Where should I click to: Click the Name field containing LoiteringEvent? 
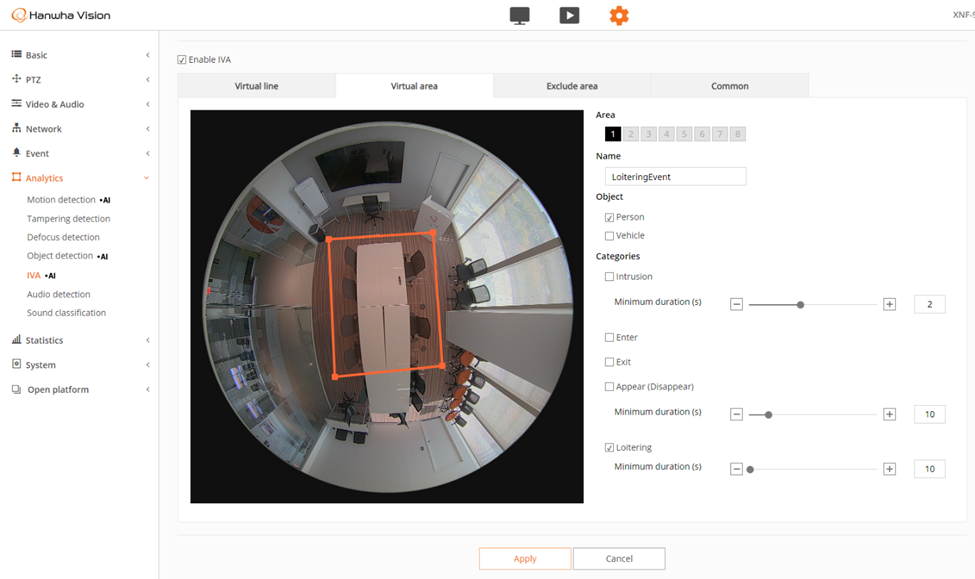click(675, 177)
